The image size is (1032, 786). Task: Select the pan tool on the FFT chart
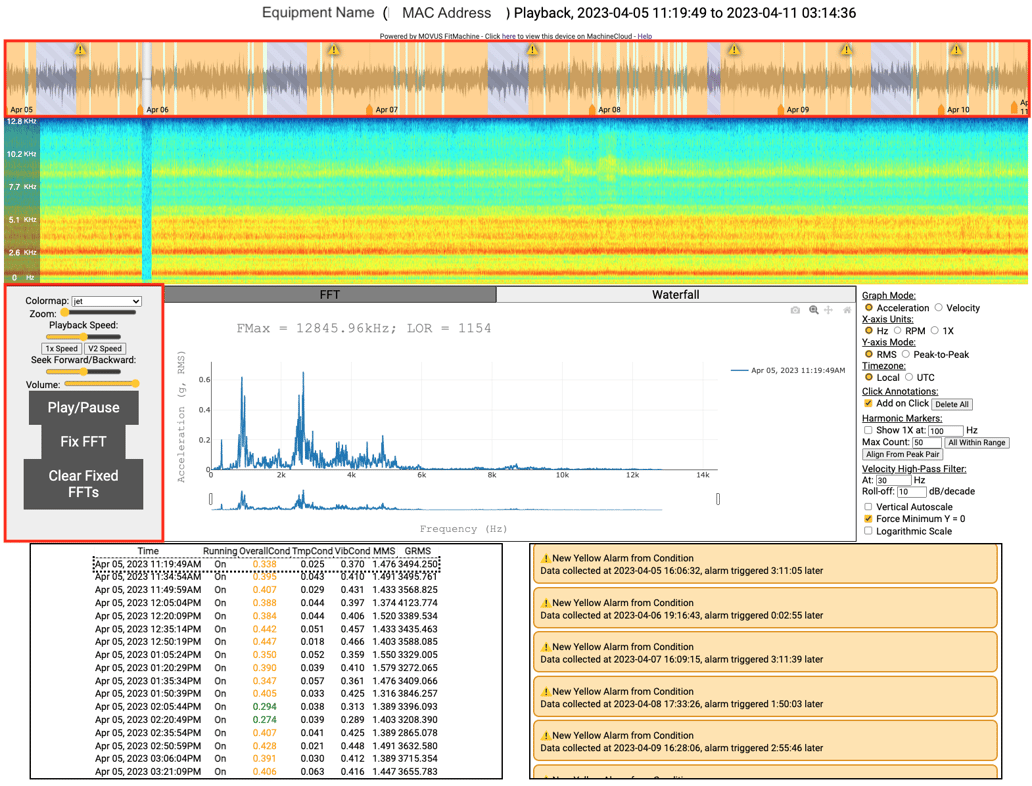click(x=828, y=310)
